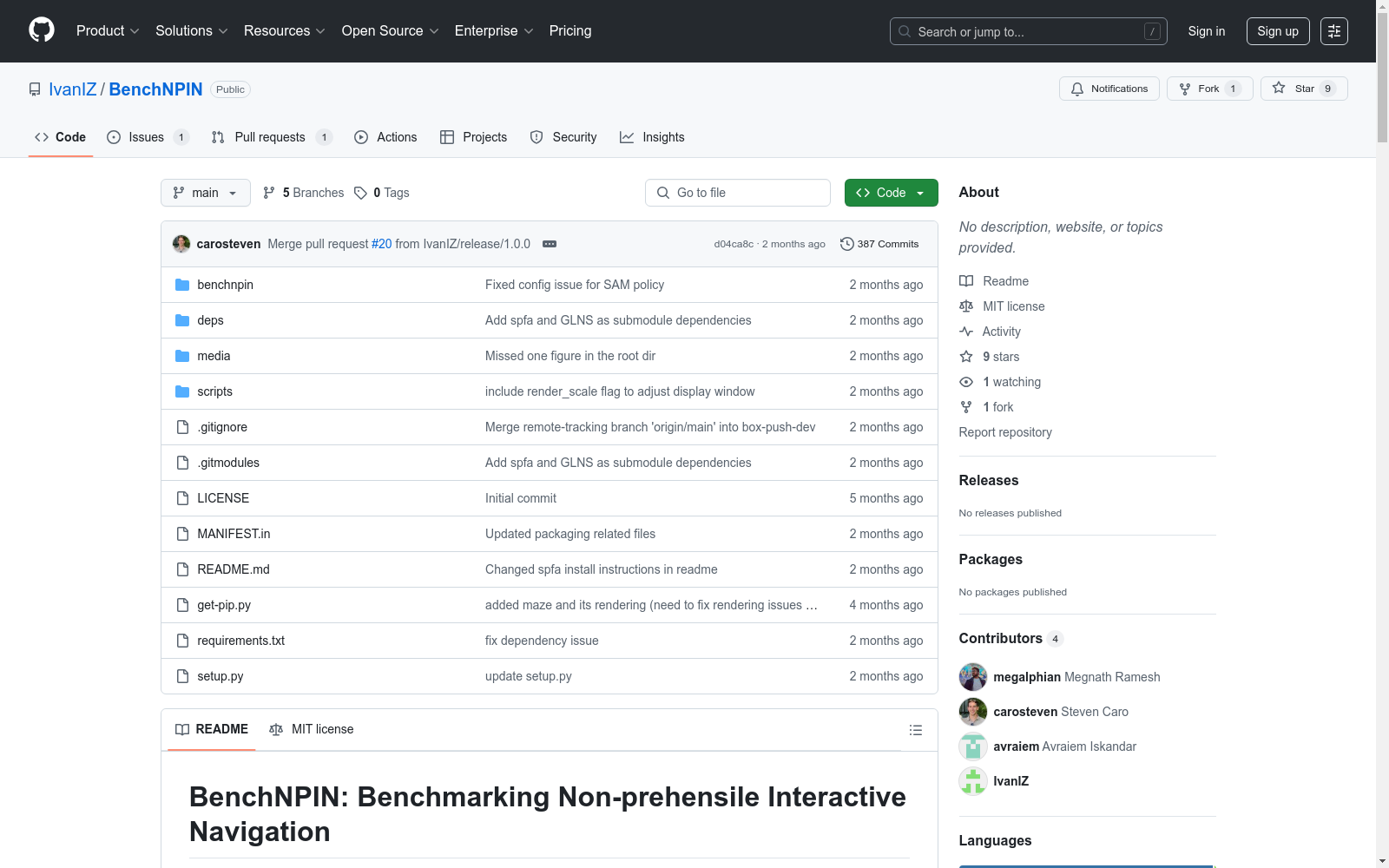Click the star icon to star repository
This screenshot has height=868, width=1389.
click(x=1279, y=88)
